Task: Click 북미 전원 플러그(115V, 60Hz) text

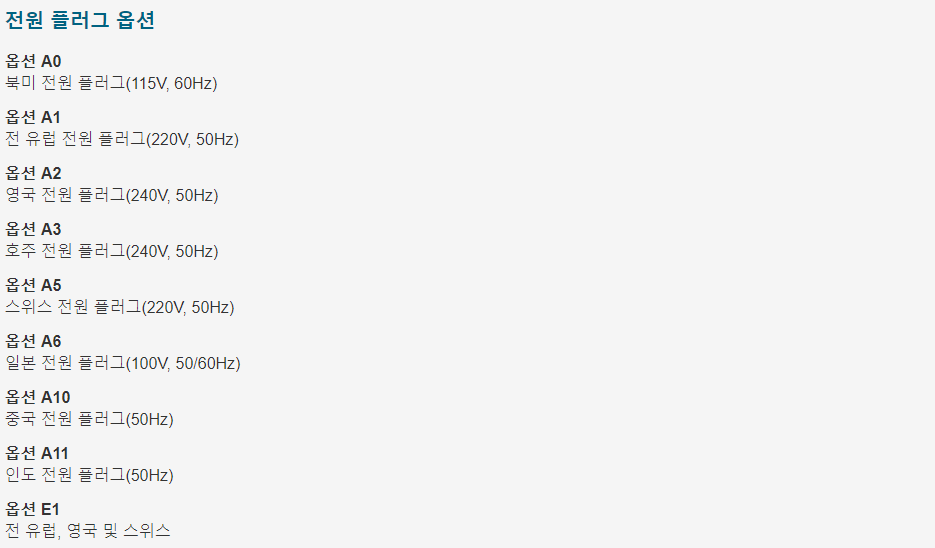Action: coord(112,83)
